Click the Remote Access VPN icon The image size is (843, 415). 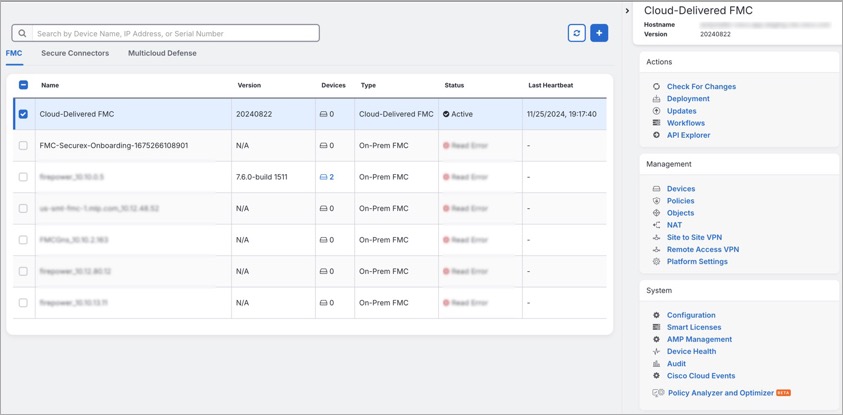point(656,249)
